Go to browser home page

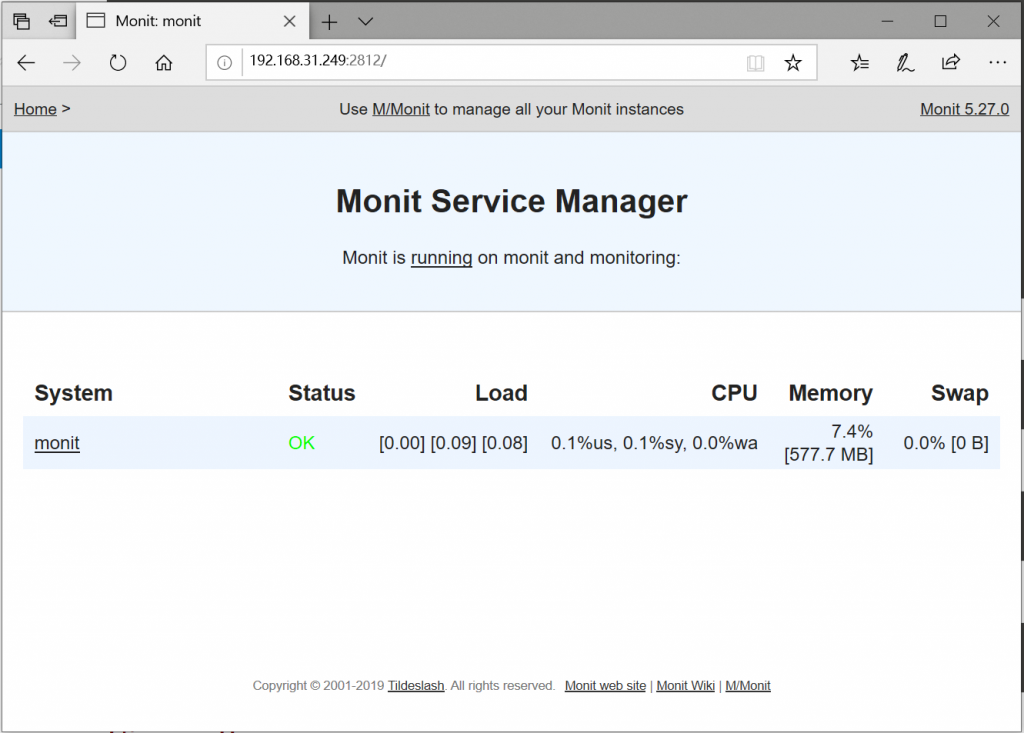tap(163, 63)
